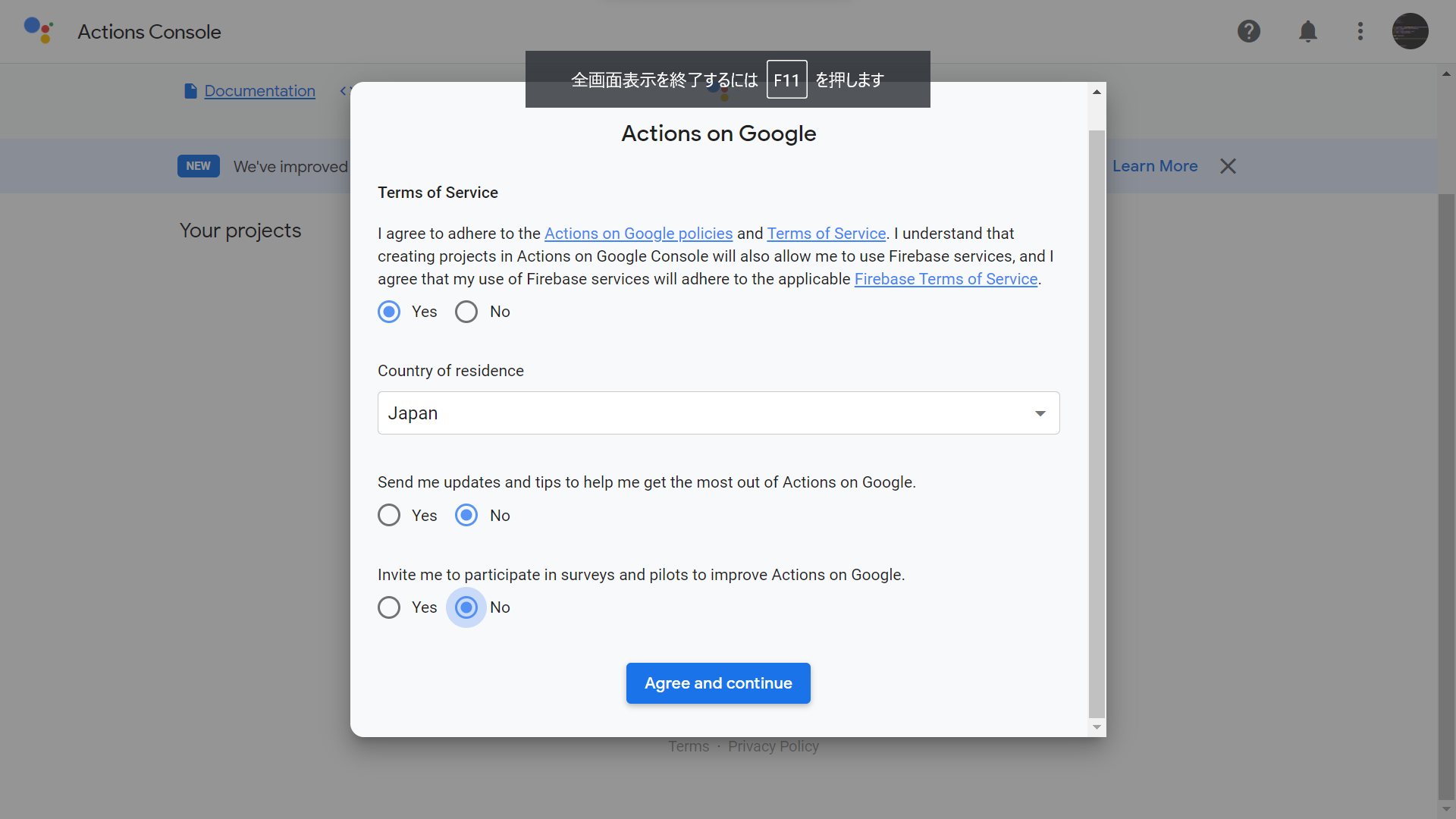This screenshot has height=819, width=1456.
Task: Open the Firebase Terms of Service link
Action: (945, 279)
